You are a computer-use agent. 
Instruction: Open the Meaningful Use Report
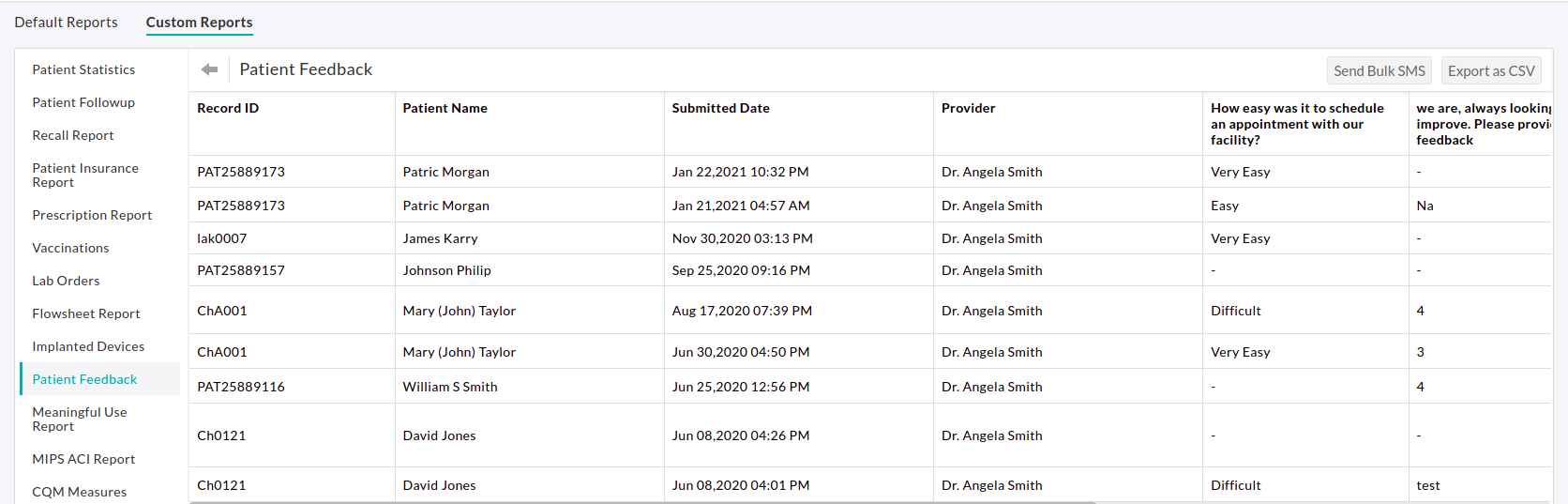click(x=80, y=419)
